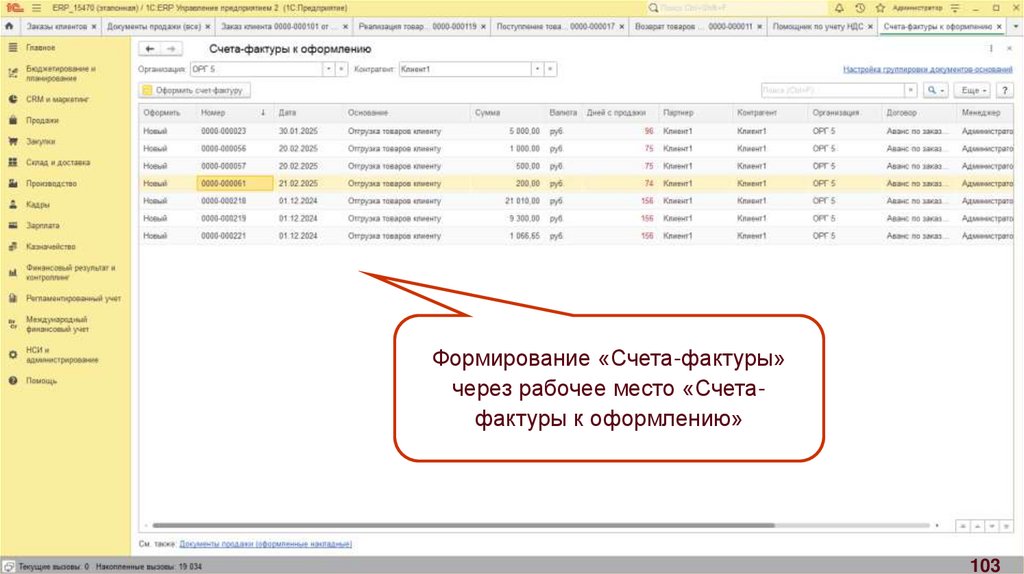Select row with number 0000-000221
Image resolution: width=1024 pixels, height=574 pixels.
(x=577, y=236)
